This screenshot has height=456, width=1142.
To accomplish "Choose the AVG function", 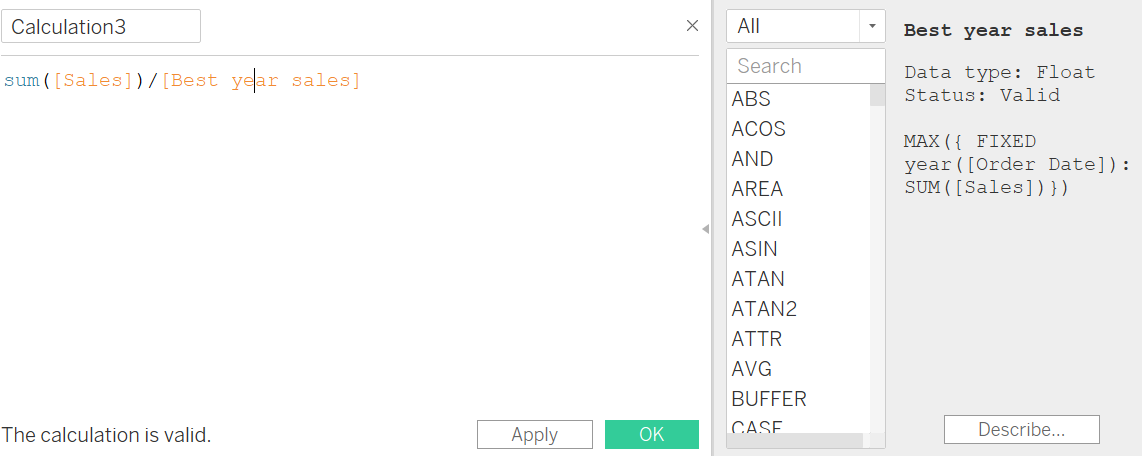I will [x=752, y=369].
